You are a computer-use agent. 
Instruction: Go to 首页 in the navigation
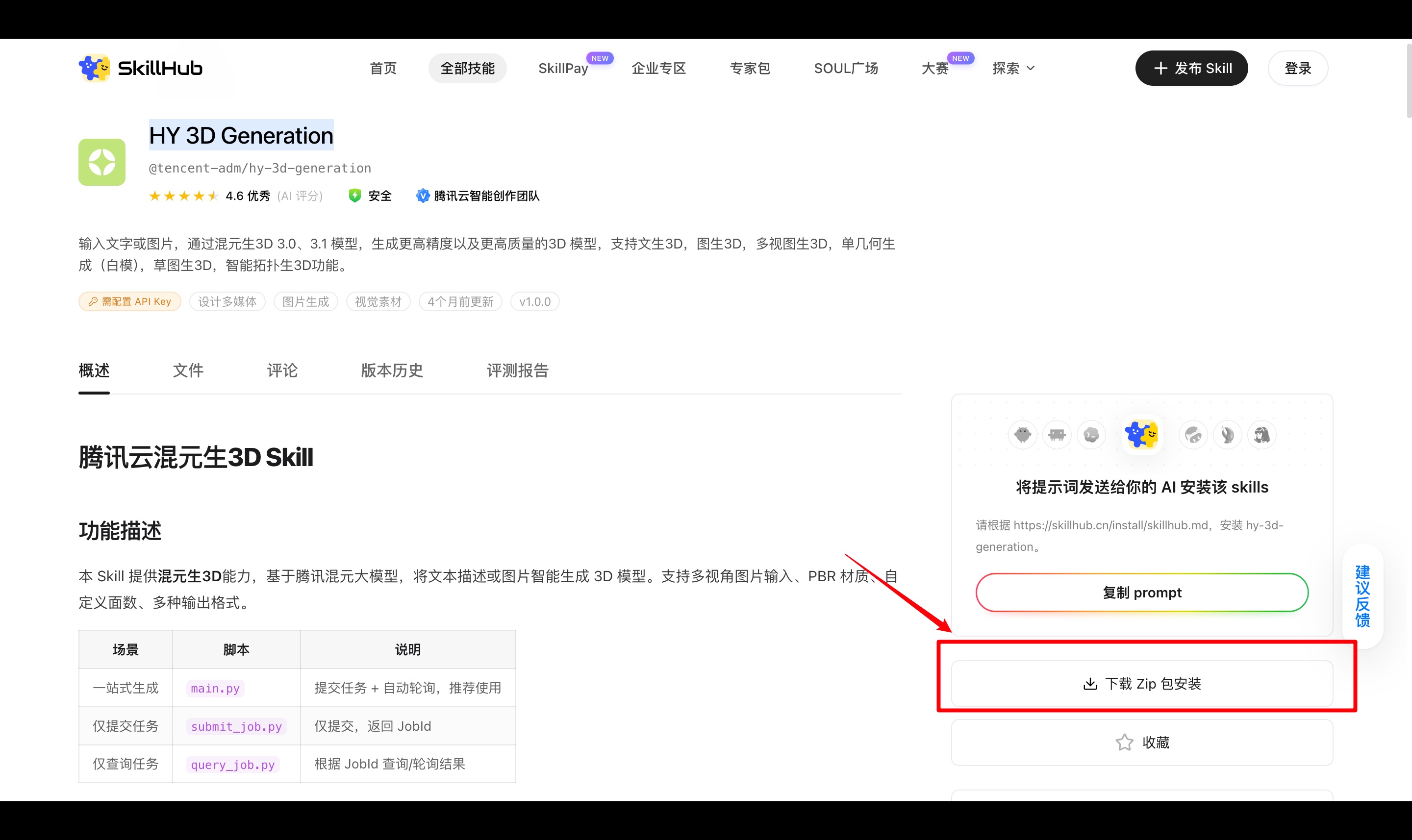(383, 69)
